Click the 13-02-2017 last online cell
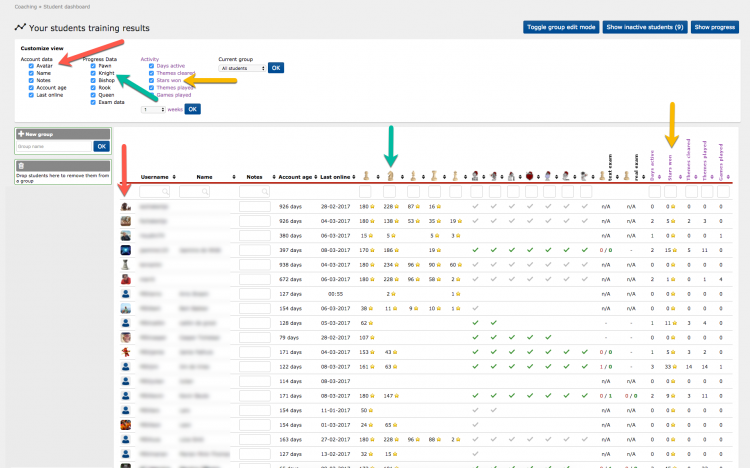This screenshot has width=750, height=468. [x=335, y=454]
